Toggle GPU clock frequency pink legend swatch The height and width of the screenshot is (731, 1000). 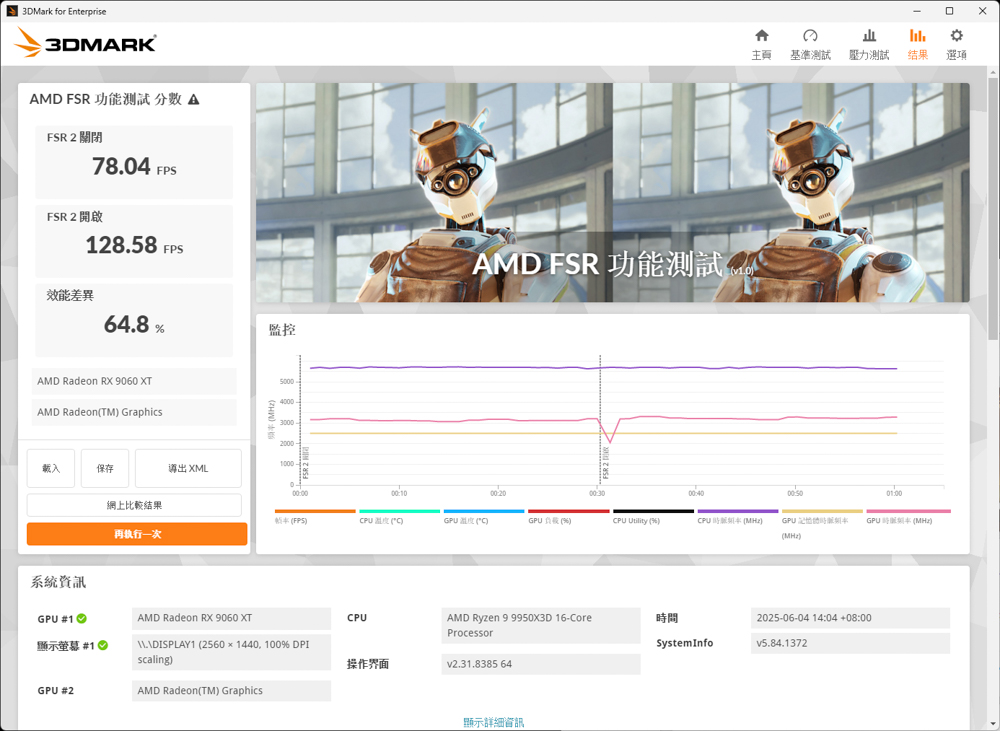pyautogui.click(x=908, y=511)
